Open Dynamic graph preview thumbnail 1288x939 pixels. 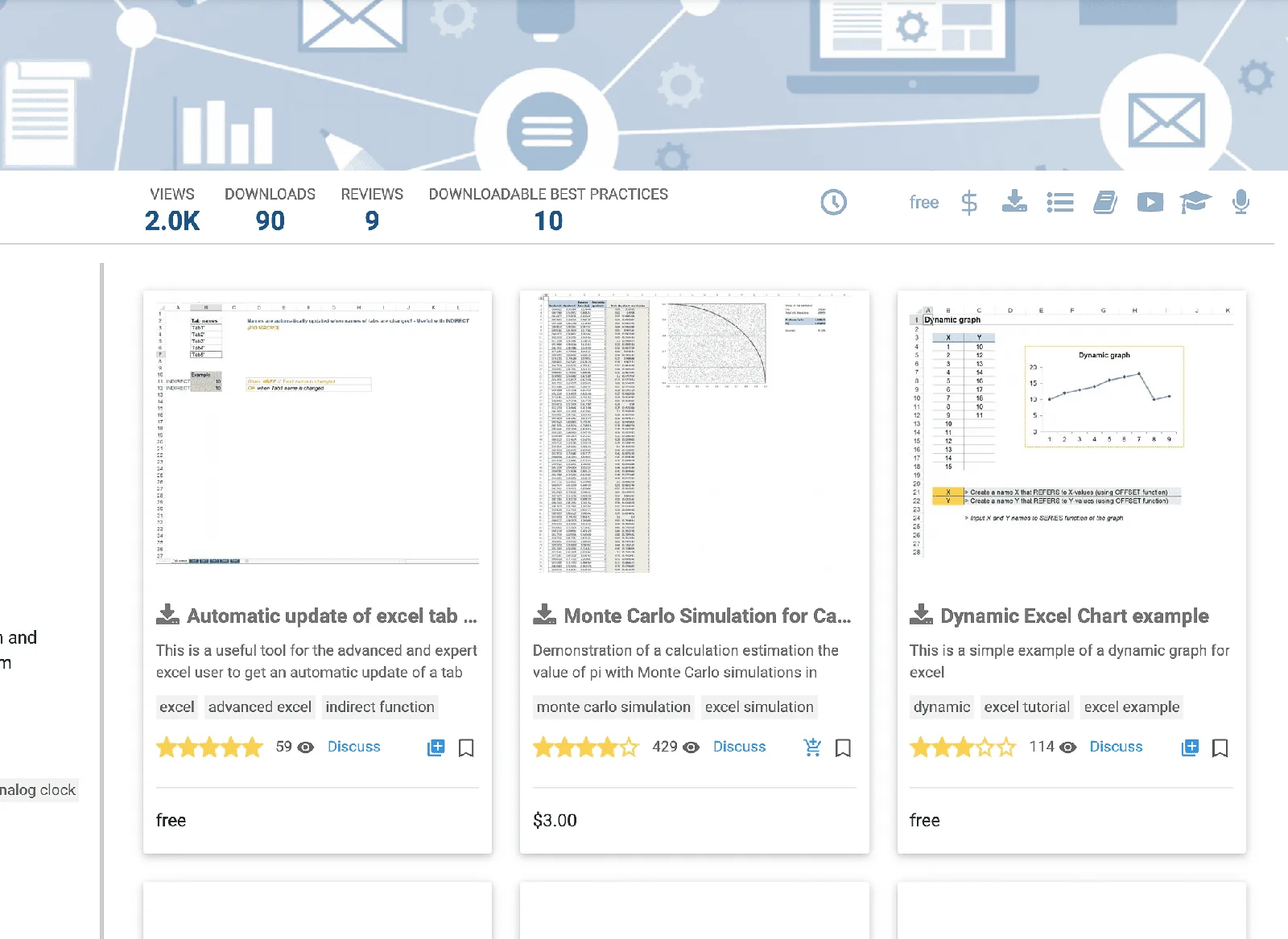click(x=1071, y=431)
